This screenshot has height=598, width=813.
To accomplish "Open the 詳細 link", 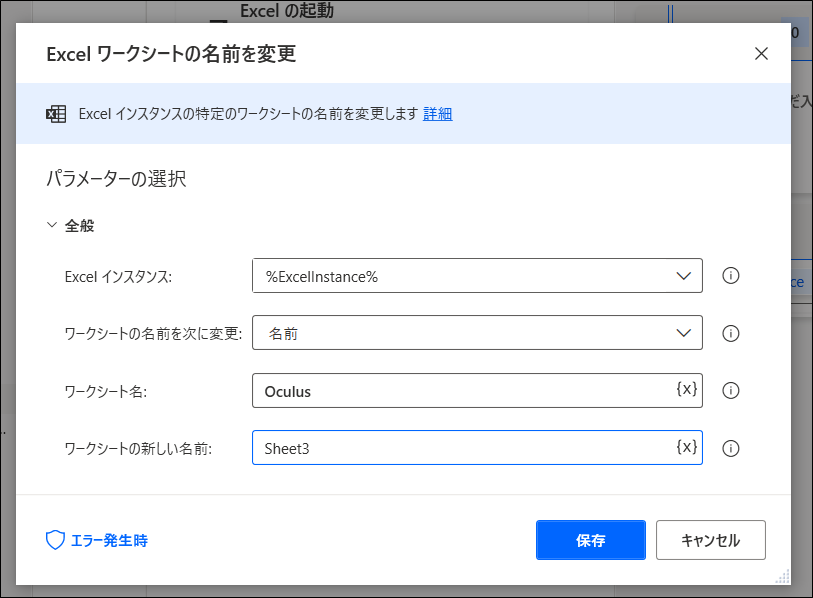I will click(438, 114).
